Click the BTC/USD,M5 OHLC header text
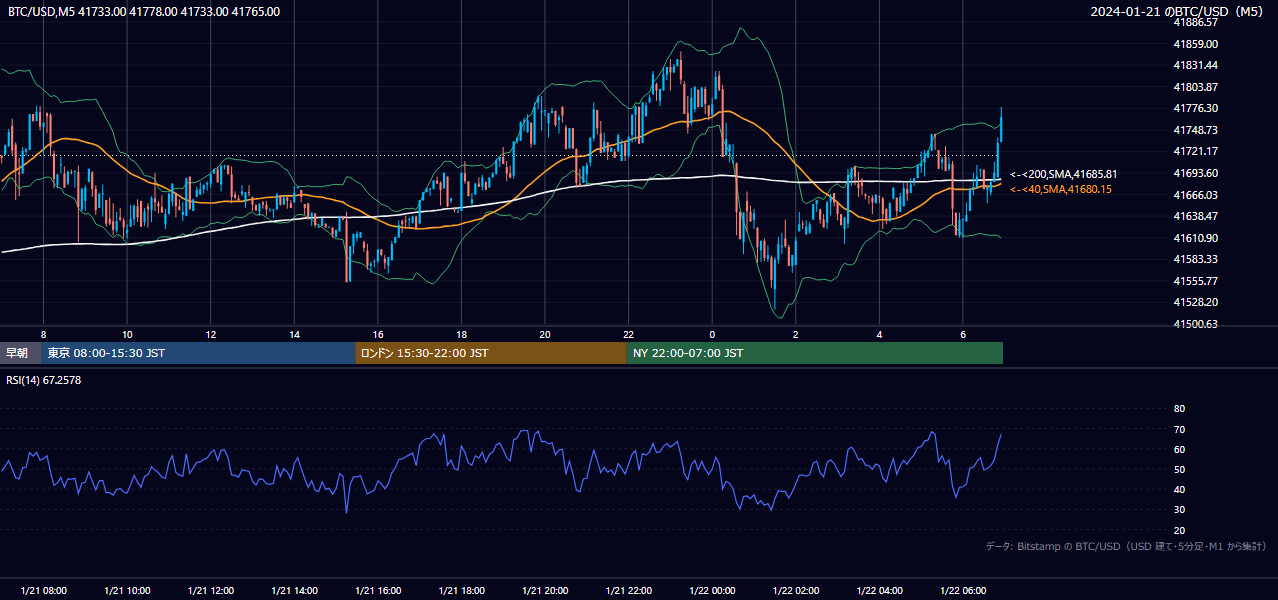 [144, 12]
